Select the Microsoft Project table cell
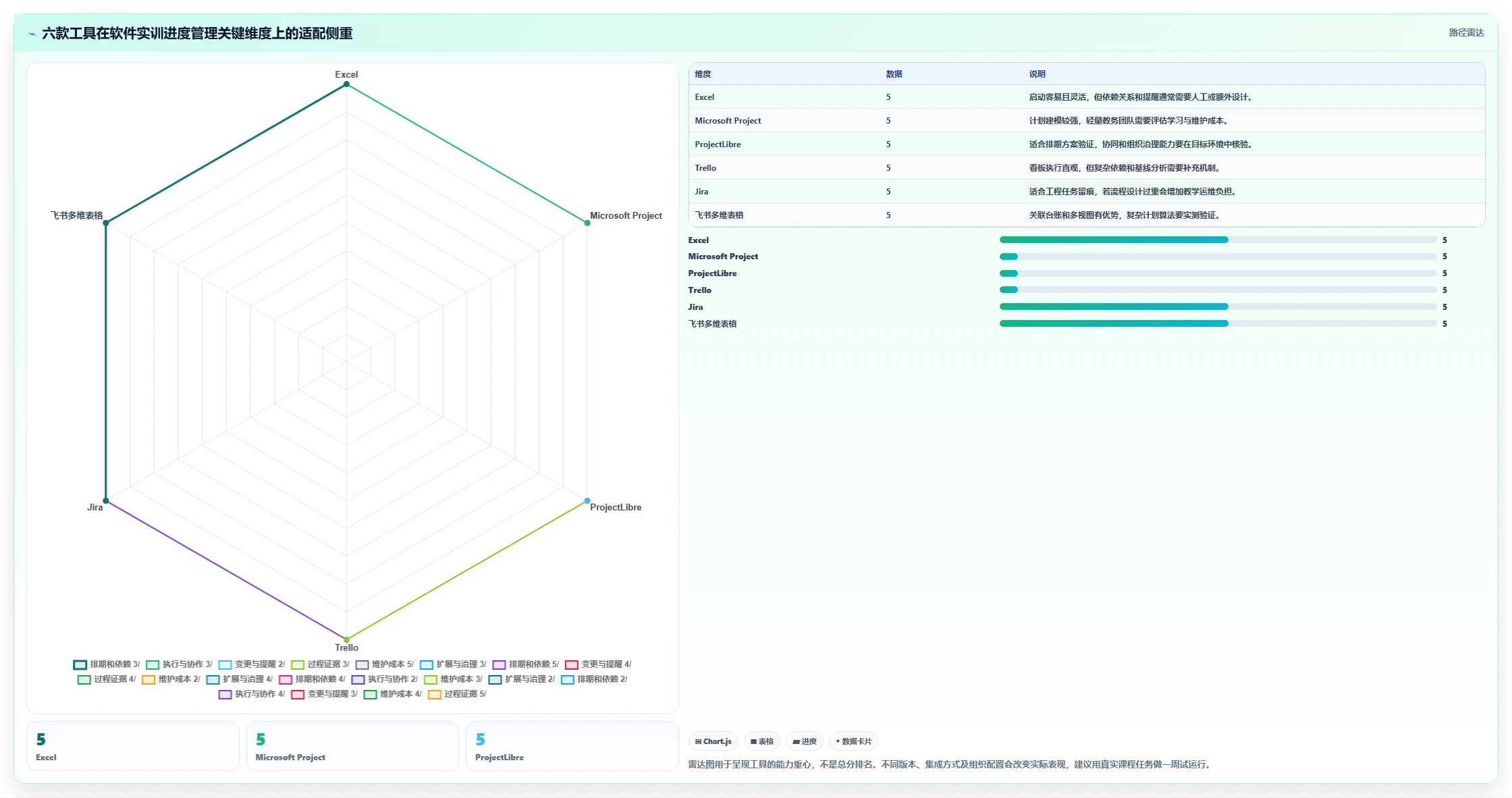 point(728,121)
